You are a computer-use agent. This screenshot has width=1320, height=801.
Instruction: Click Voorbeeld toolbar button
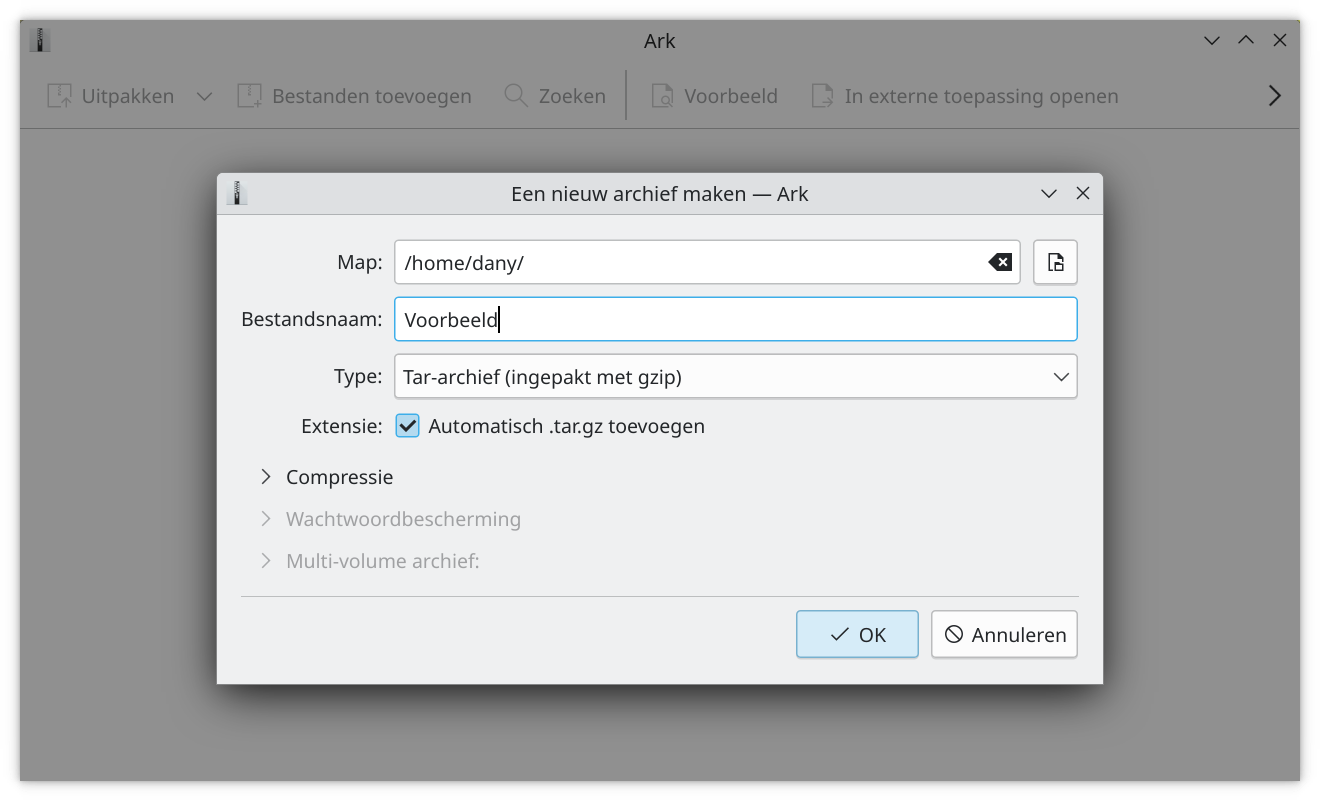[x=714, y=96]
